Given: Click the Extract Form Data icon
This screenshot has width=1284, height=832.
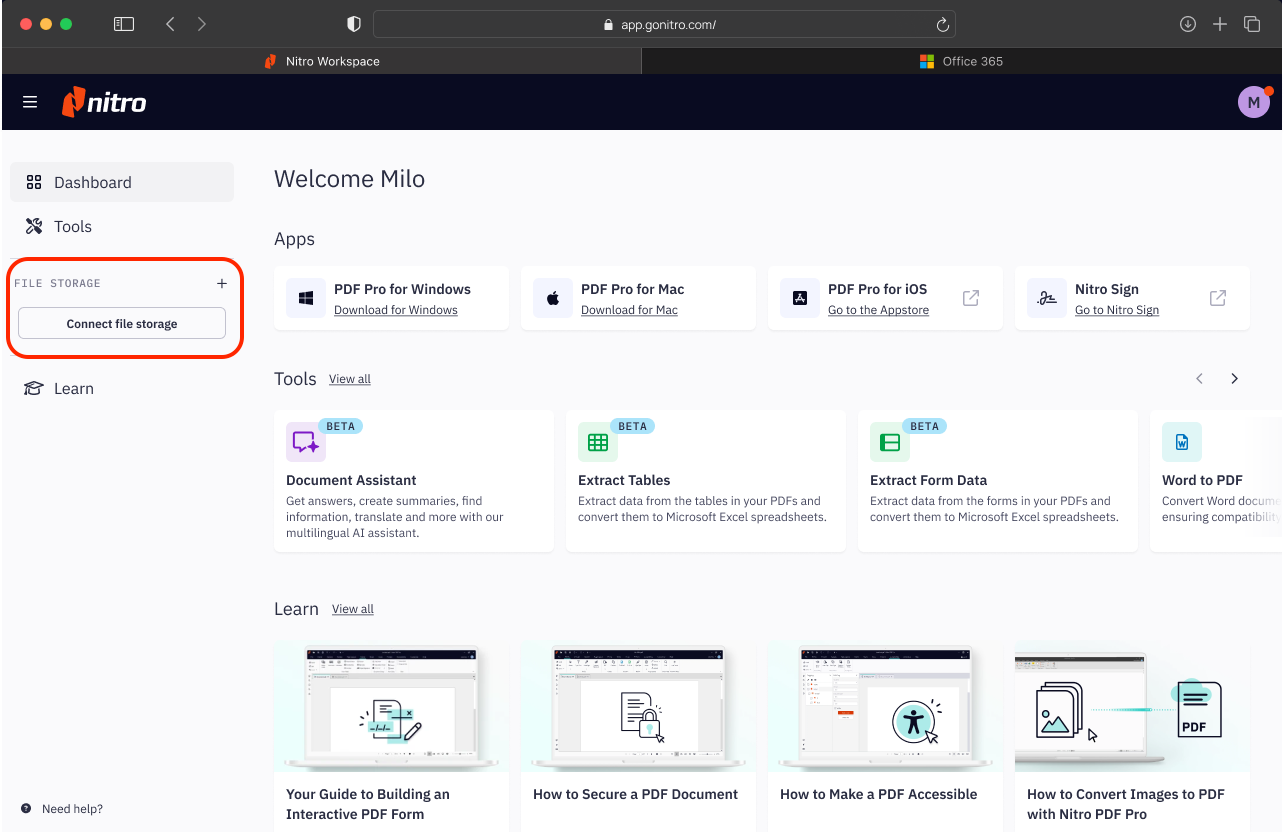Looking at the screenshot, I should pyautogui.click(x=889, y=442).
